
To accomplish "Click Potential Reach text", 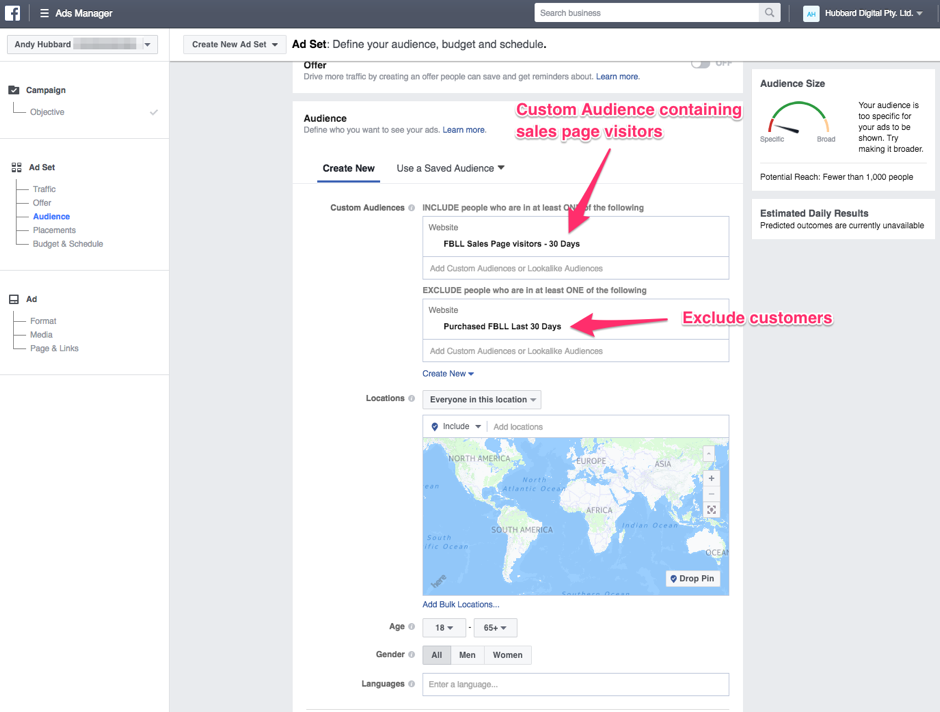I will 836,177.
